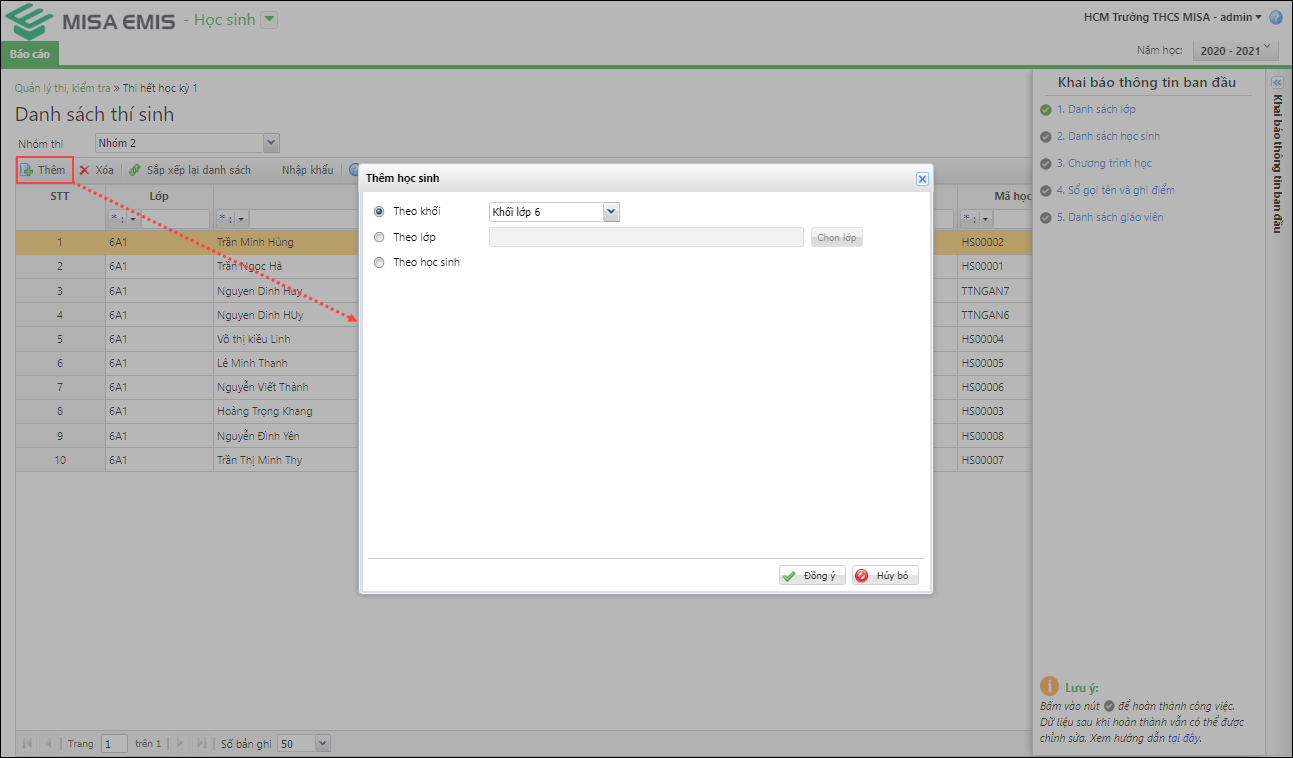
Task: Click the Xóa toolbar button
Action: [97, 170]
